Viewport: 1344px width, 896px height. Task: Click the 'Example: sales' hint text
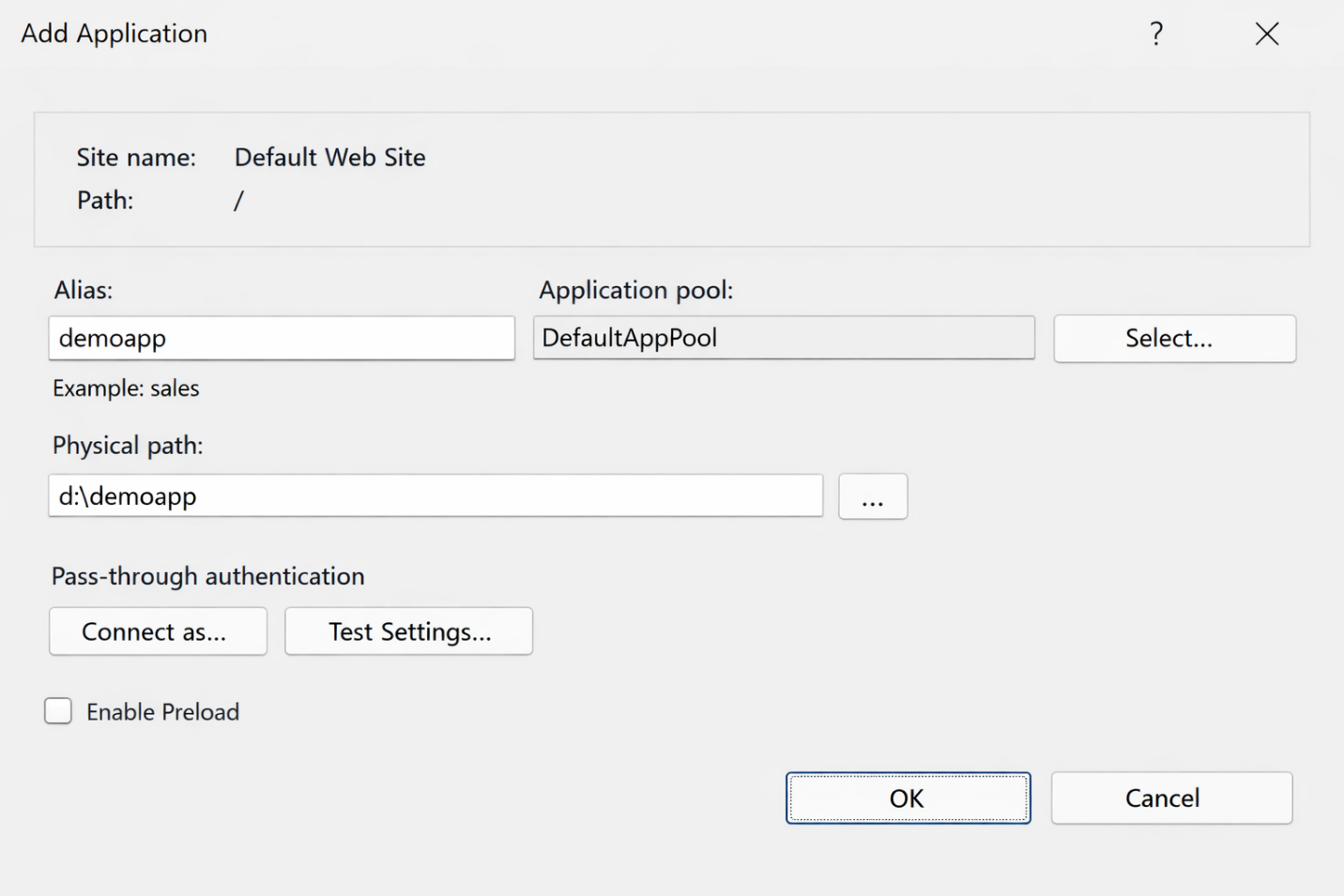click(x=126, y=387)
